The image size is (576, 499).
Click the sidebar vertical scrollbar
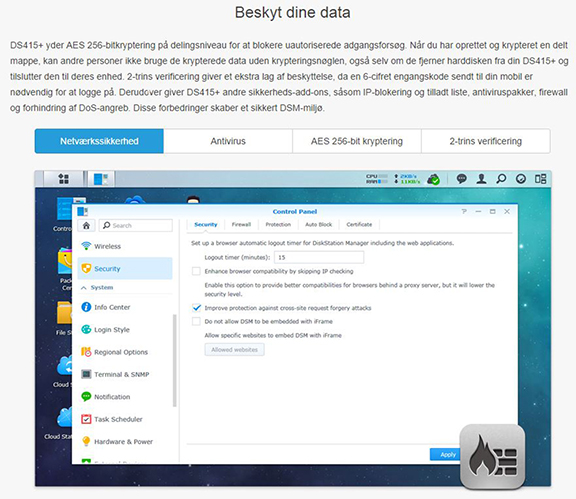coord(174,360)
